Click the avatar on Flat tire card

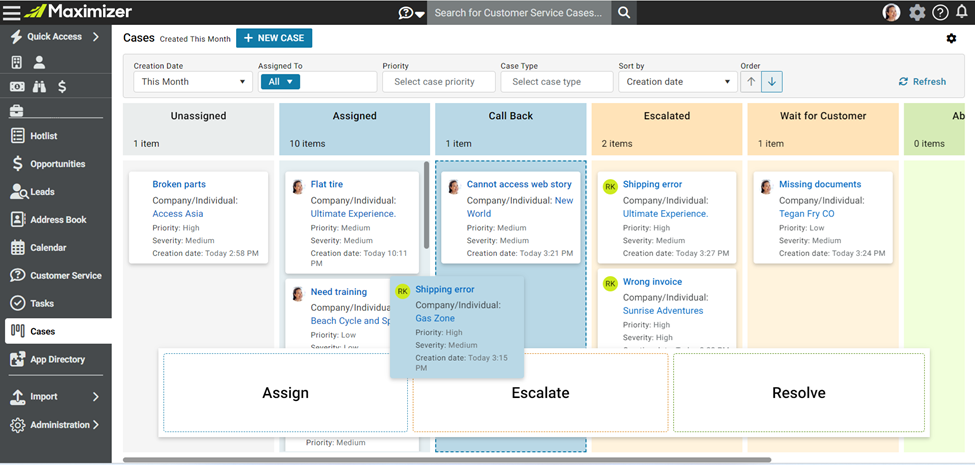tap(298, 186)
